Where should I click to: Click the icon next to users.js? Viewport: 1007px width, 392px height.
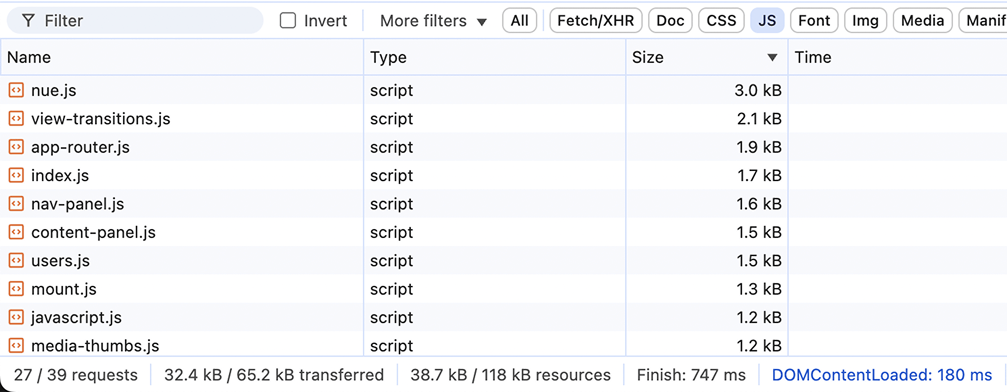[x=15, y=261]
